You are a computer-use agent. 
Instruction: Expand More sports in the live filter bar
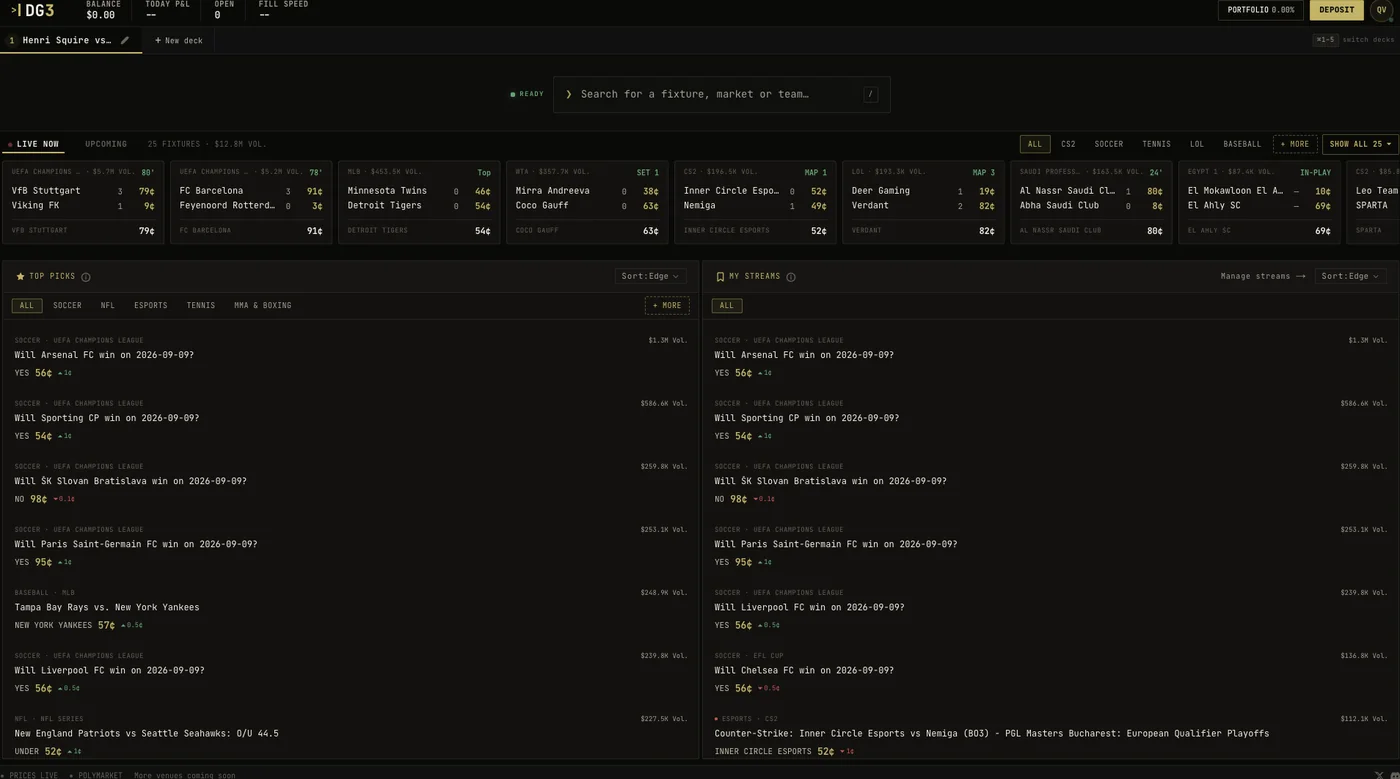coord(1295,144)
